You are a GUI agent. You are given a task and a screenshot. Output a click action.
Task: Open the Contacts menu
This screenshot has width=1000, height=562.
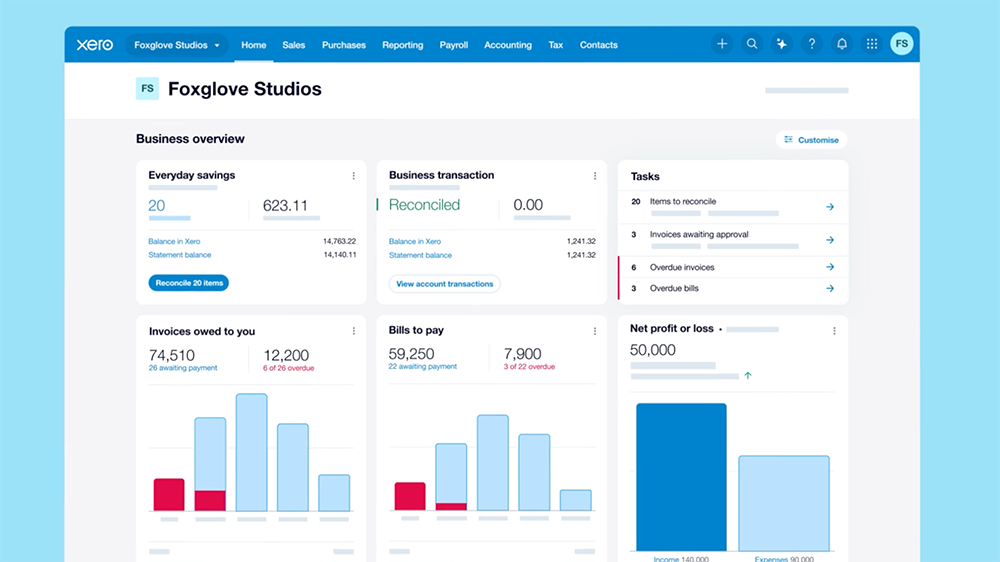pyautogui.click(x=598, y=45)
